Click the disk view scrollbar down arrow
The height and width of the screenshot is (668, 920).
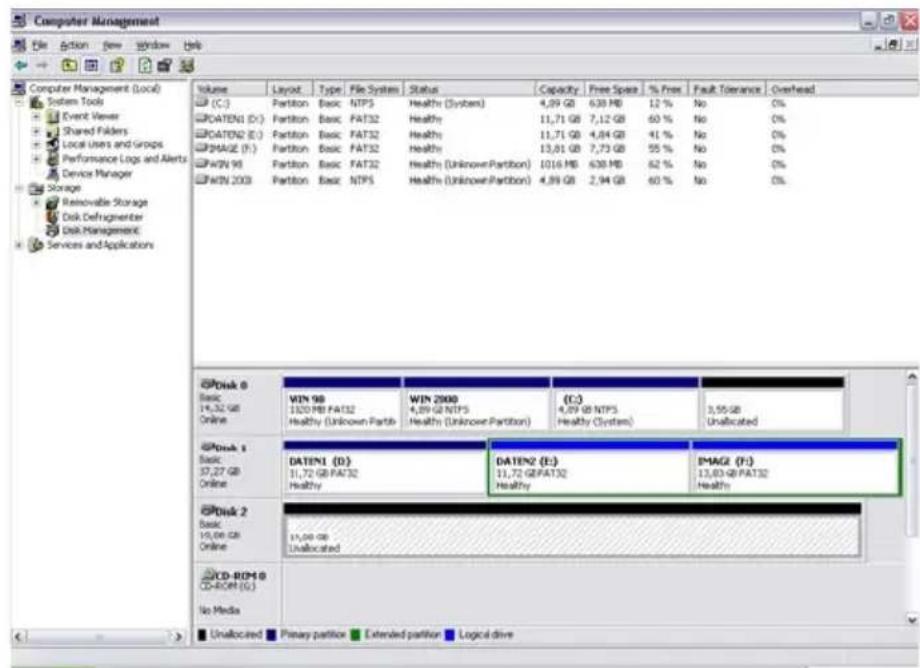coord(912,619)
